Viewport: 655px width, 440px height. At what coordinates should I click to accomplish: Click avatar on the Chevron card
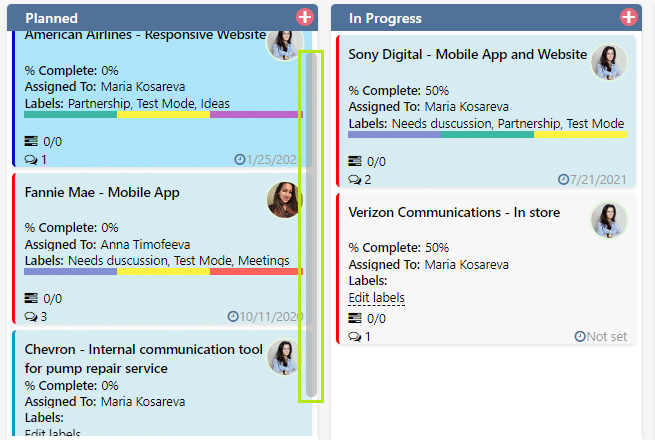(284, 357)
